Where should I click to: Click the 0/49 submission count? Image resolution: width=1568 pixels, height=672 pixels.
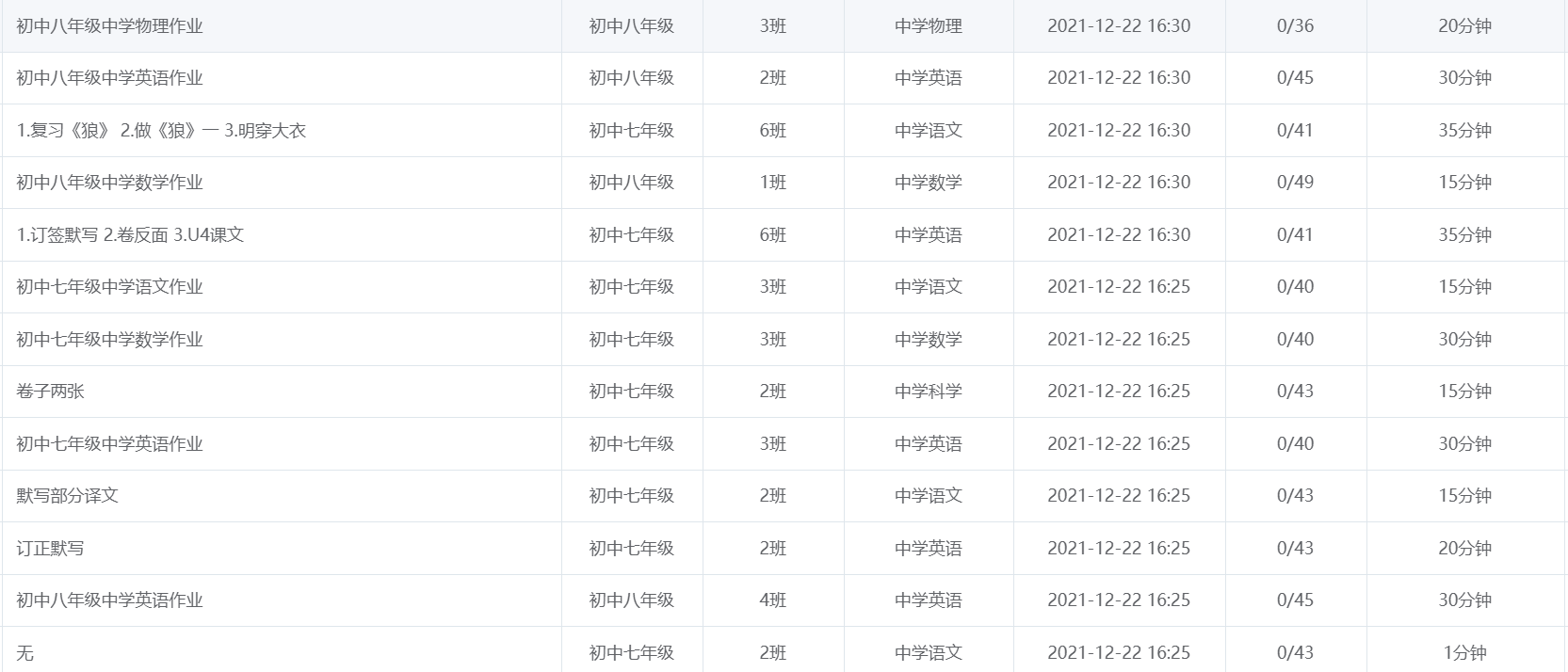click(x=1295, y=183)
